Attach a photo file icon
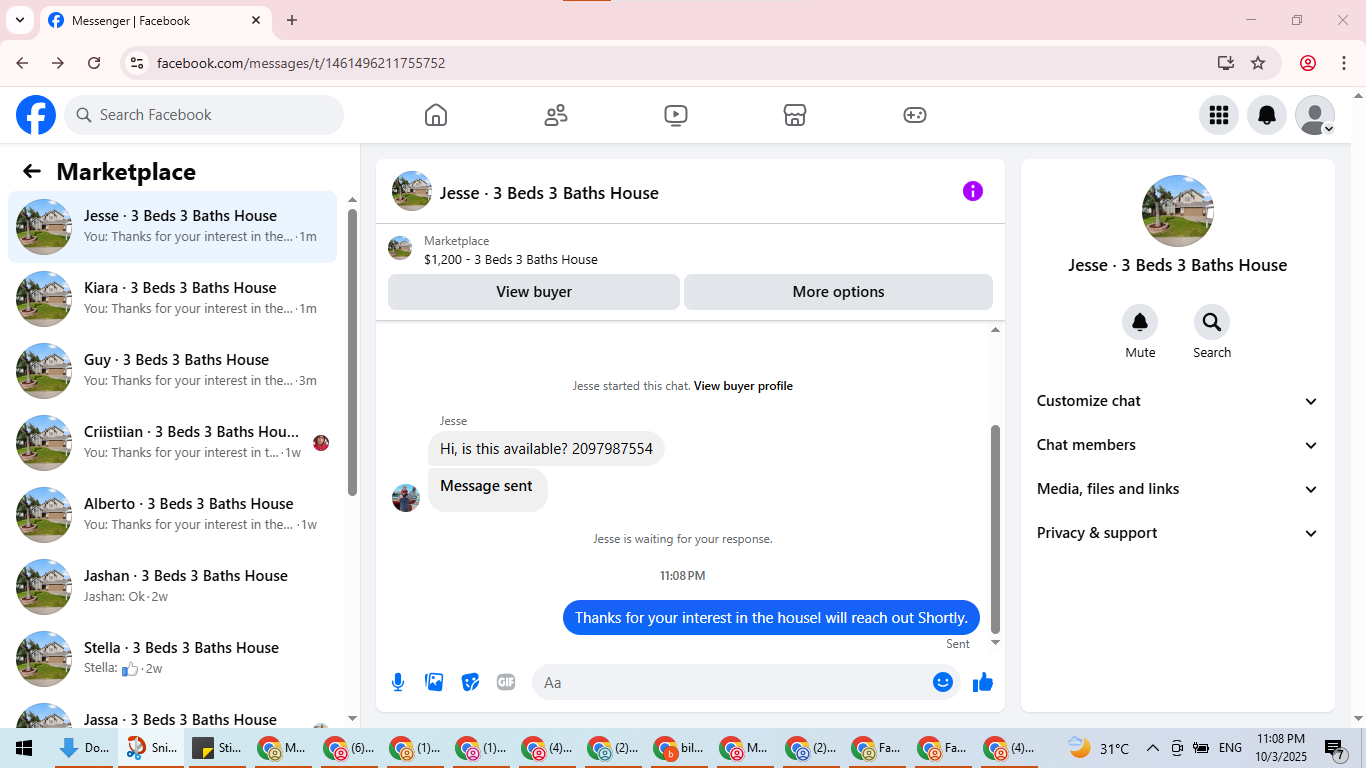The image size is (1366, 768). (x=434, y=682)
